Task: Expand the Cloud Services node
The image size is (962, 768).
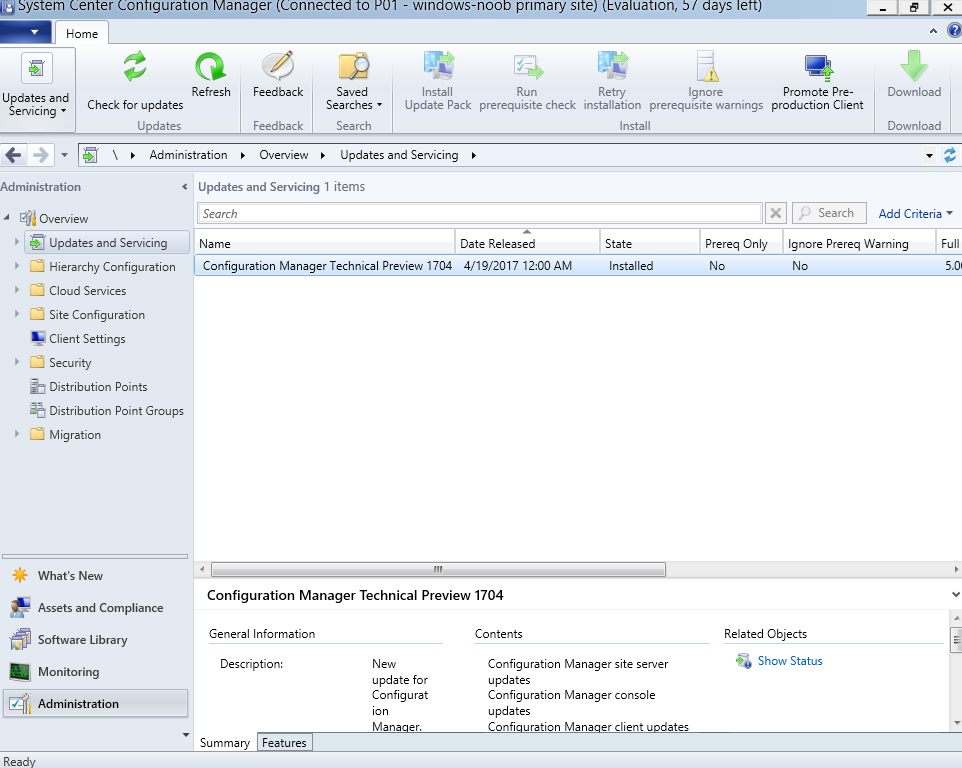Action: (17, 290)
